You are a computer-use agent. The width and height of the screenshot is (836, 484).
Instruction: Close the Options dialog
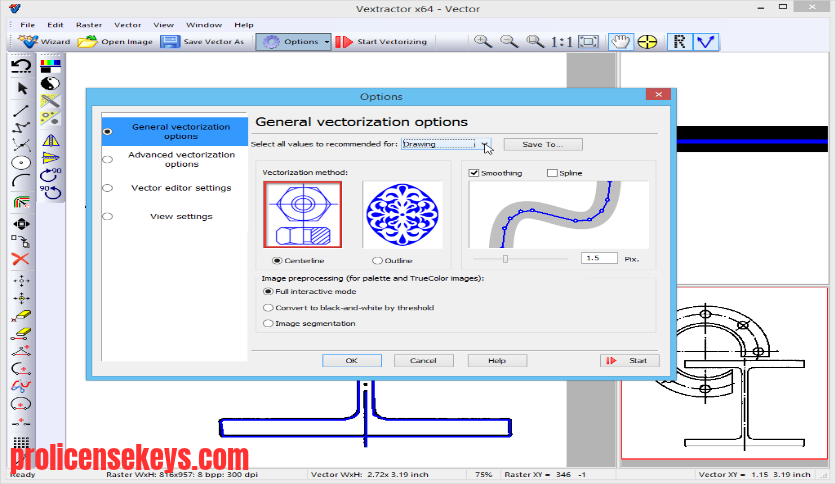[658, 94]
